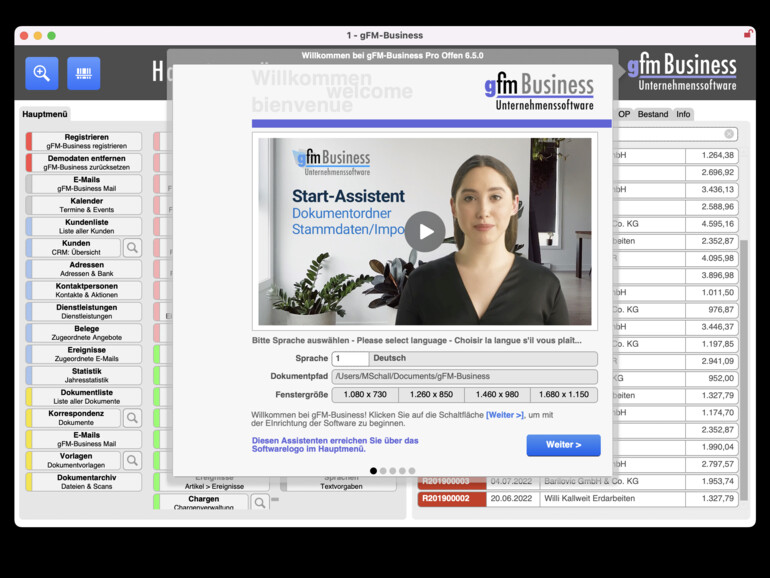
Task: Click amount cell 1.264,38
Action: (x=712, y=155)
